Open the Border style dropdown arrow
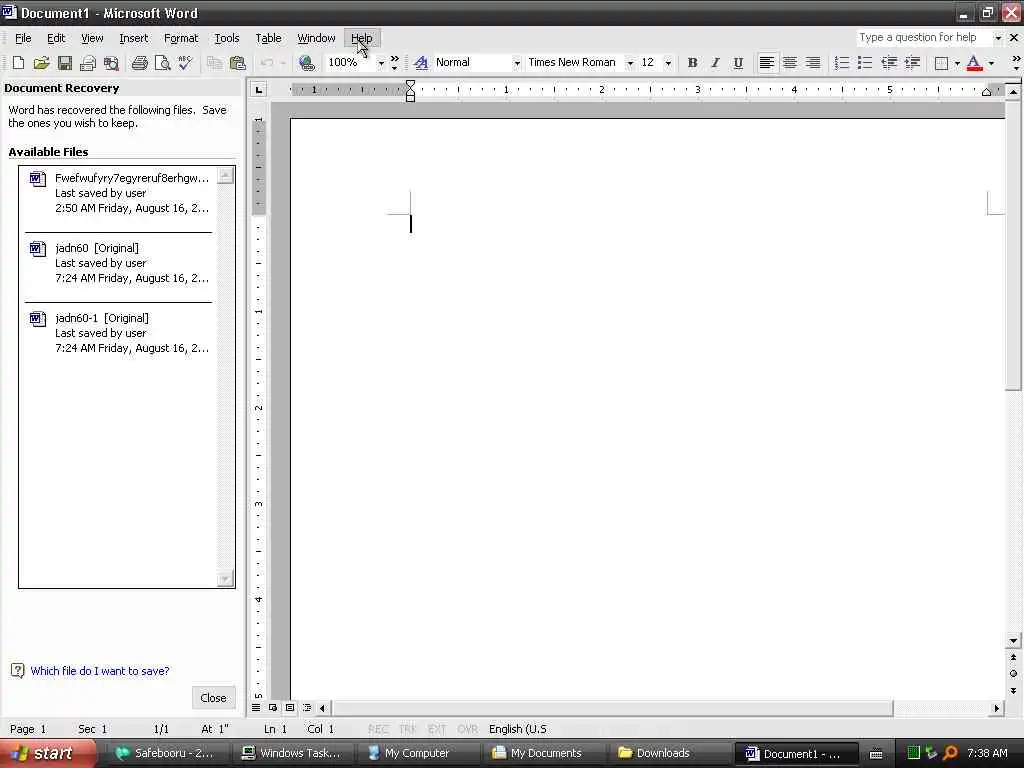1024x768 pixels. pyautogui.click(x=957, y=63)
